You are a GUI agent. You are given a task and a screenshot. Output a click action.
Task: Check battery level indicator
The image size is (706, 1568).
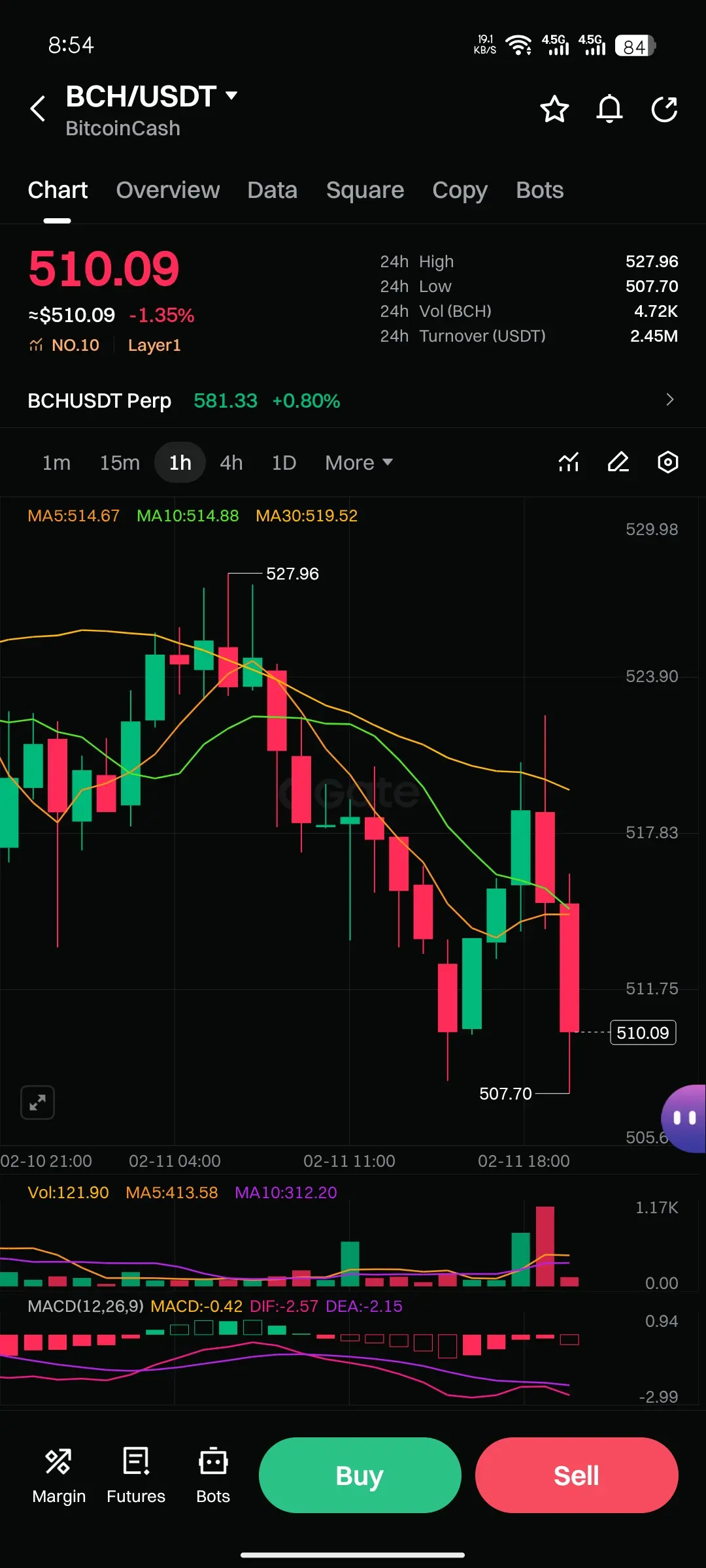coord(635,46)
